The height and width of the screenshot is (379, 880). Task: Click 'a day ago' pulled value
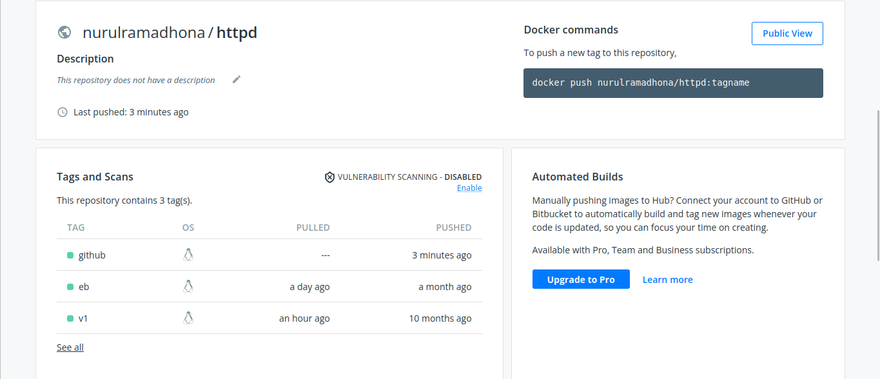tap(310, 287)
